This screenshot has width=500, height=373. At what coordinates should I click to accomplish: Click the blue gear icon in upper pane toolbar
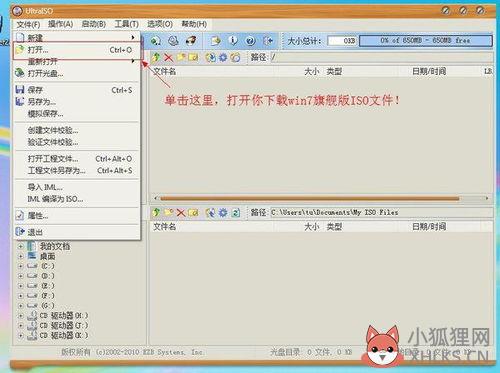pyautogui.click(x=223, y=58)
